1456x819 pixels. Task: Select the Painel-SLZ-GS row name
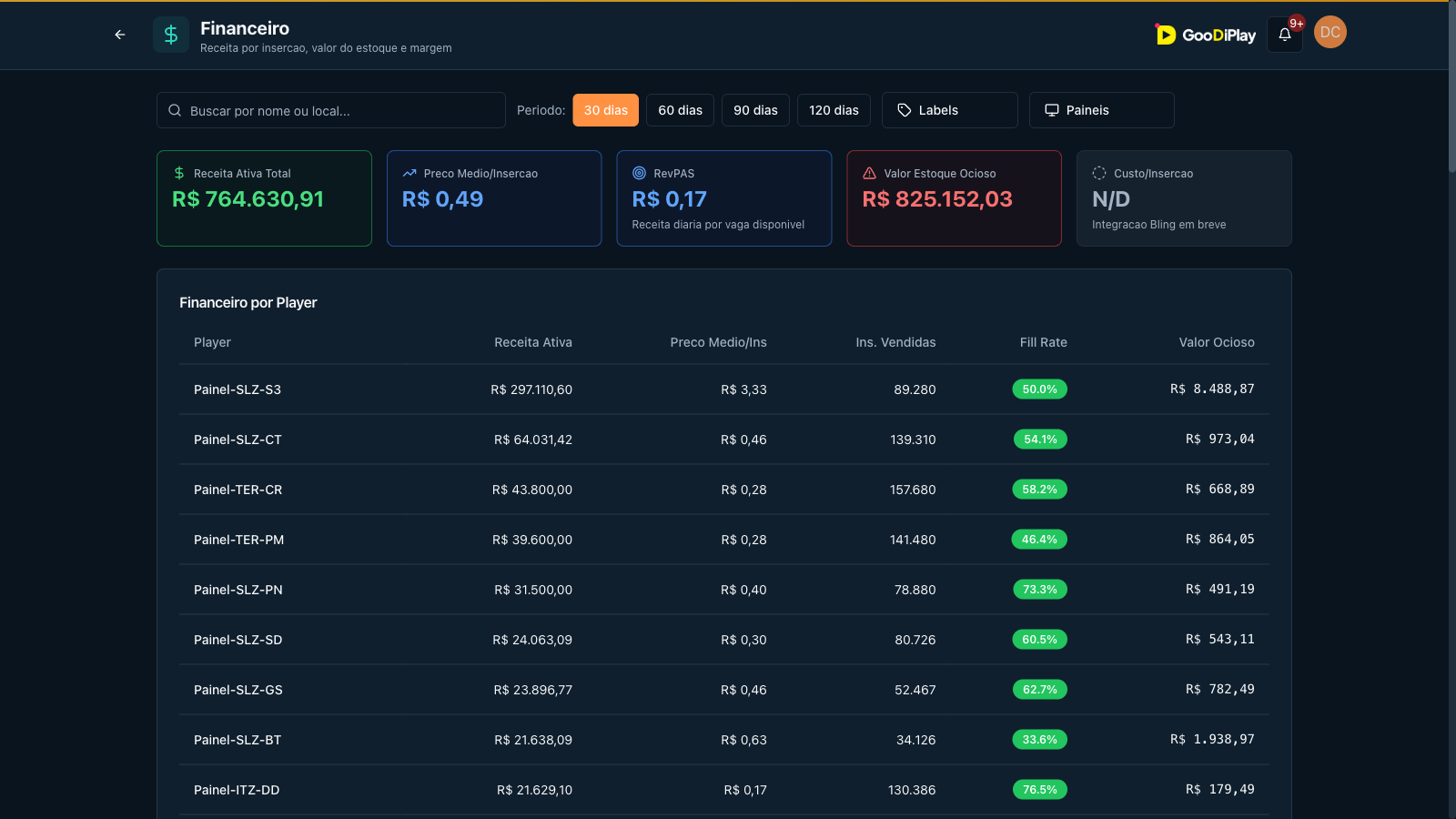238,690
